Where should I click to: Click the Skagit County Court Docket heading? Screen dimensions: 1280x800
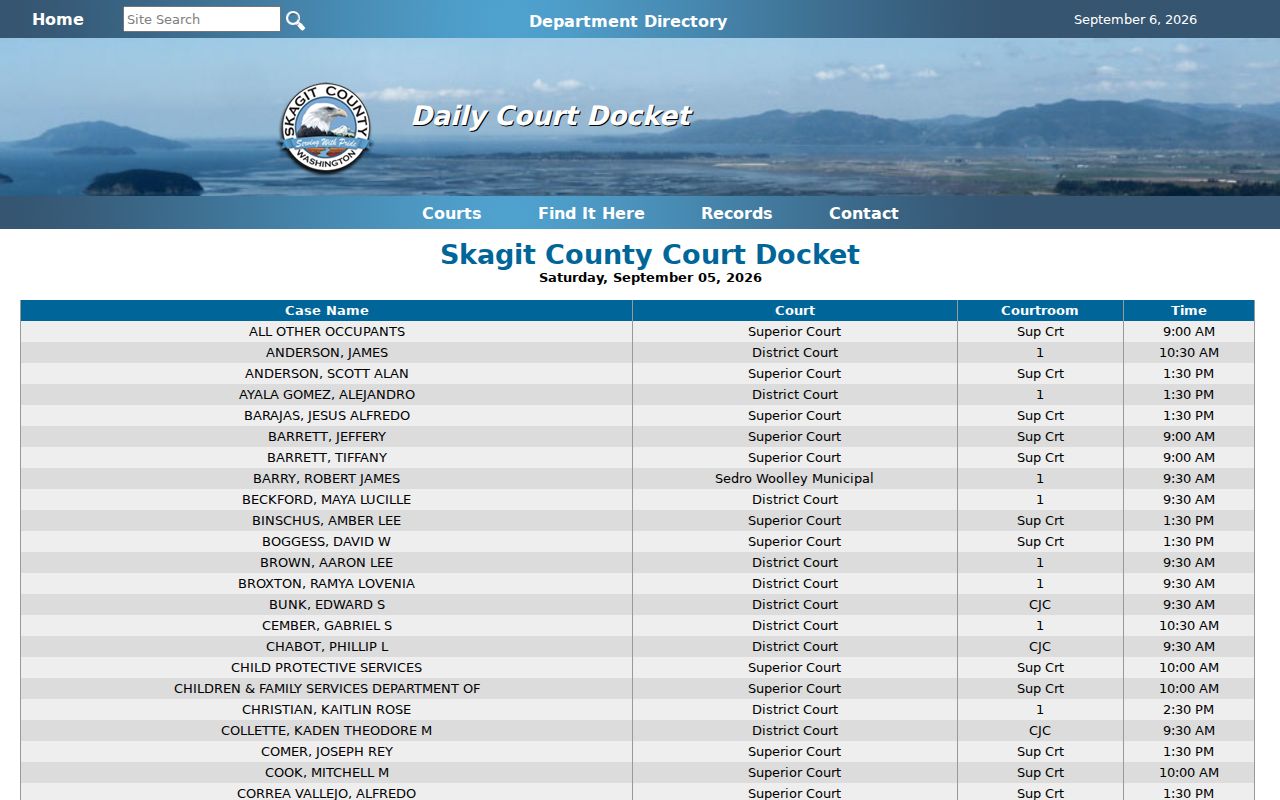click(650, 254)
